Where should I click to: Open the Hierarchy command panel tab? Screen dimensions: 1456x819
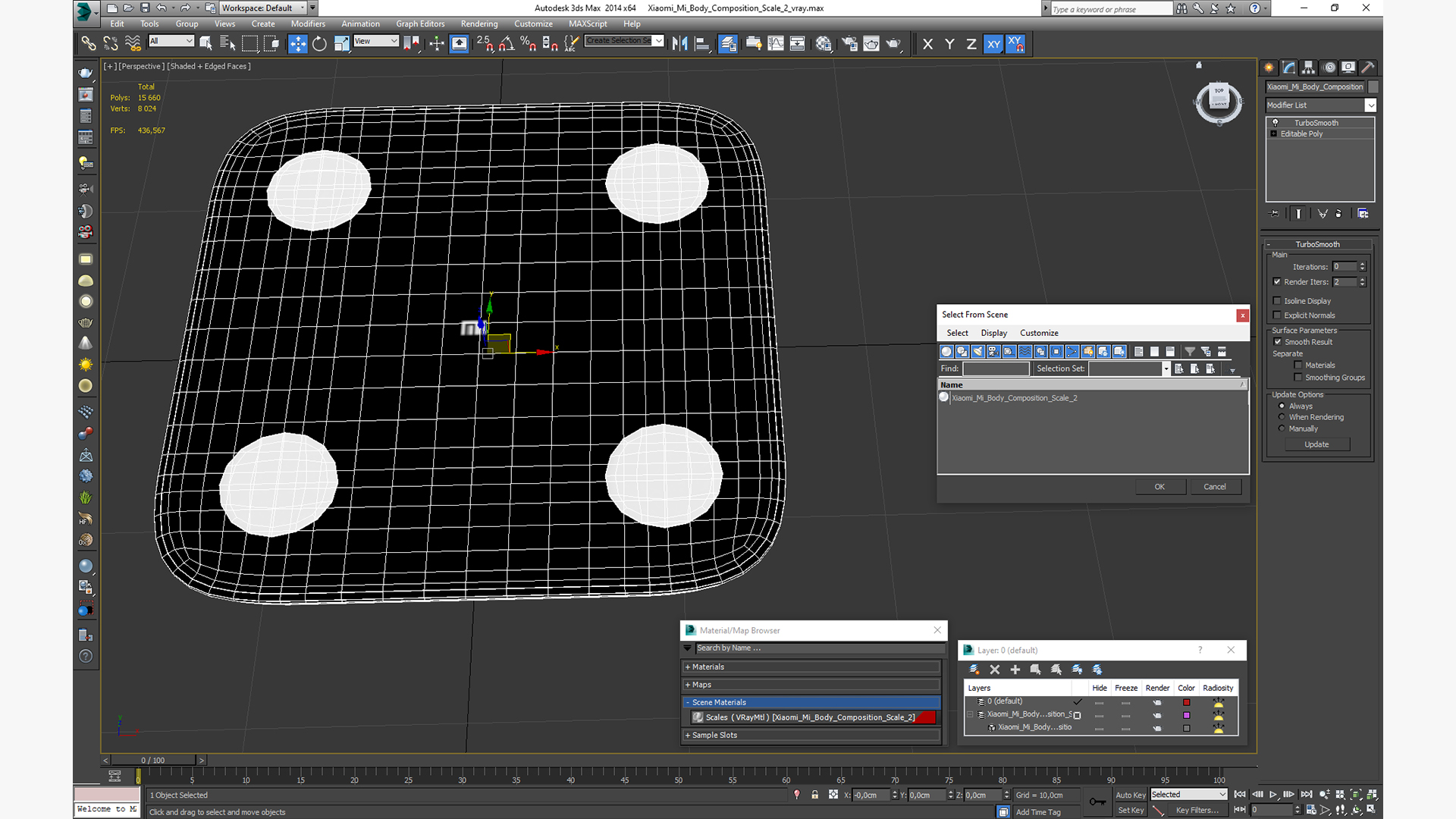tap(1309, 67)
